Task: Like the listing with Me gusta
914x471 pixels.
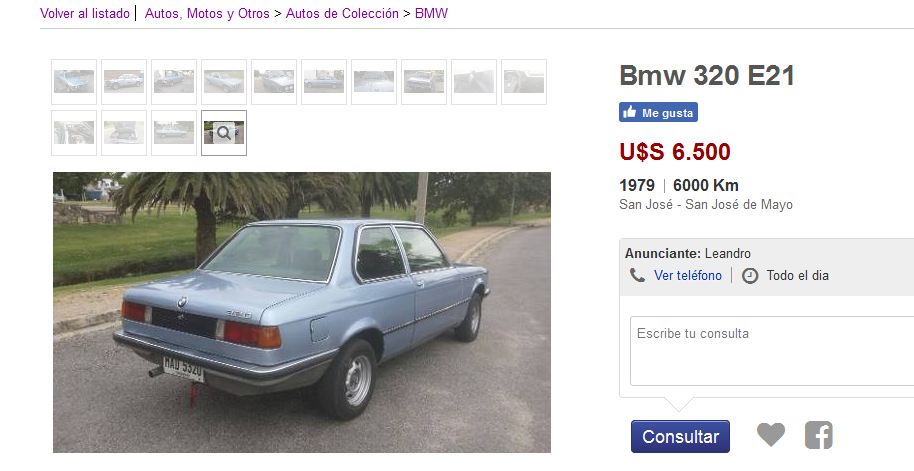Action: click(x=658, y=113)
